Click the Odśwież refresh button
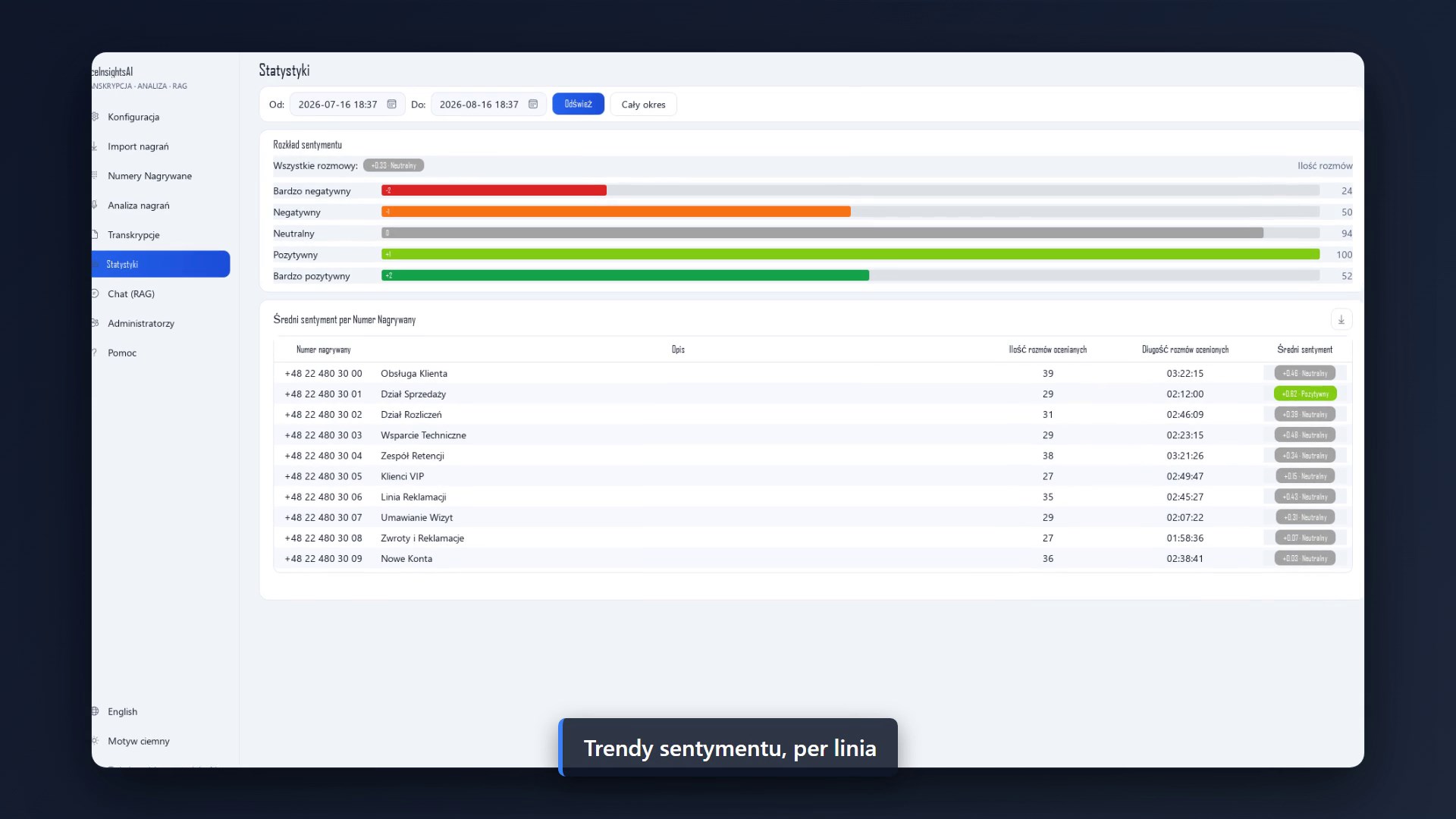Image resolution: width=1456 pixels, height=819 pixels. pos(578,104)
